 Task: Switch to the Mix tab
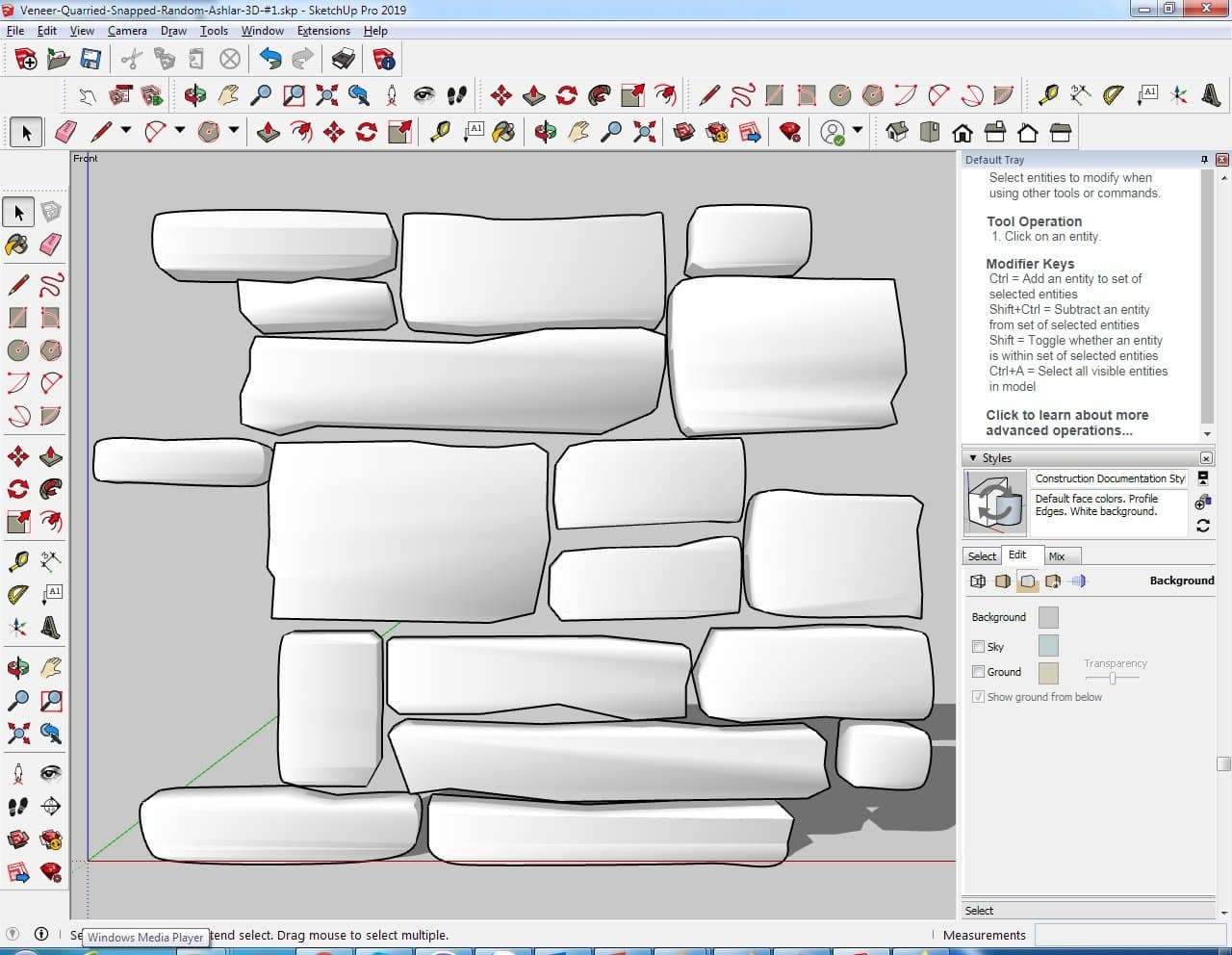tap(1057, 556)
